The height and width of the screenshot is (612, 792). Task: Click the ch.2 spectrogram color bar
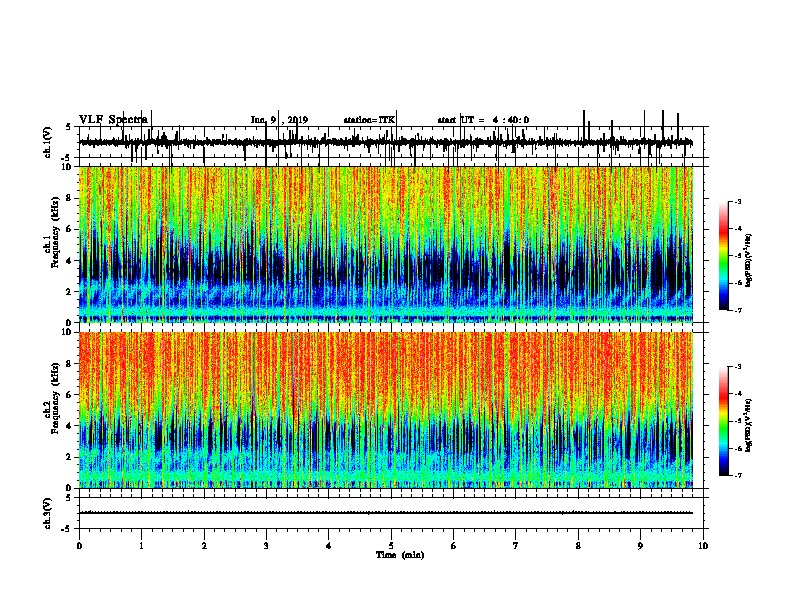pos(723,421)
